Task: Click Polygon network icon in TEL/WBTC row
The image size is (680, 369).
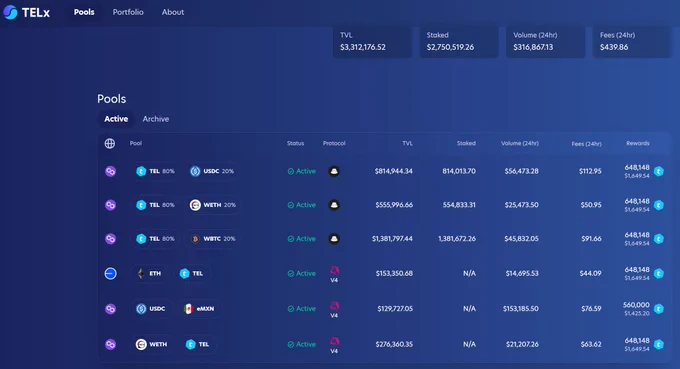Action: (x=110, y=239)
